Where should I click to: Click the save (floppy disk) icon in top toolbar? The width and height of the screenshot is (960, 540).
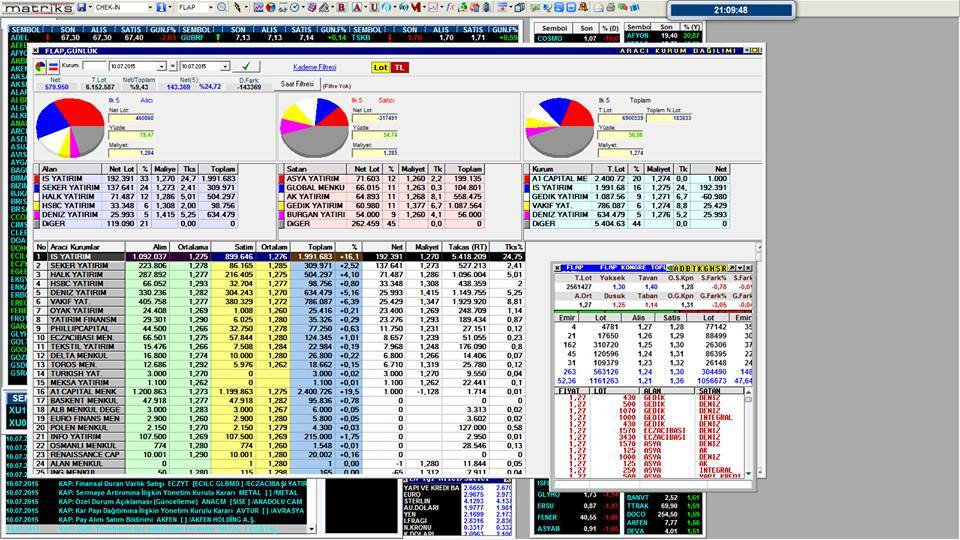tap(80, 7)
